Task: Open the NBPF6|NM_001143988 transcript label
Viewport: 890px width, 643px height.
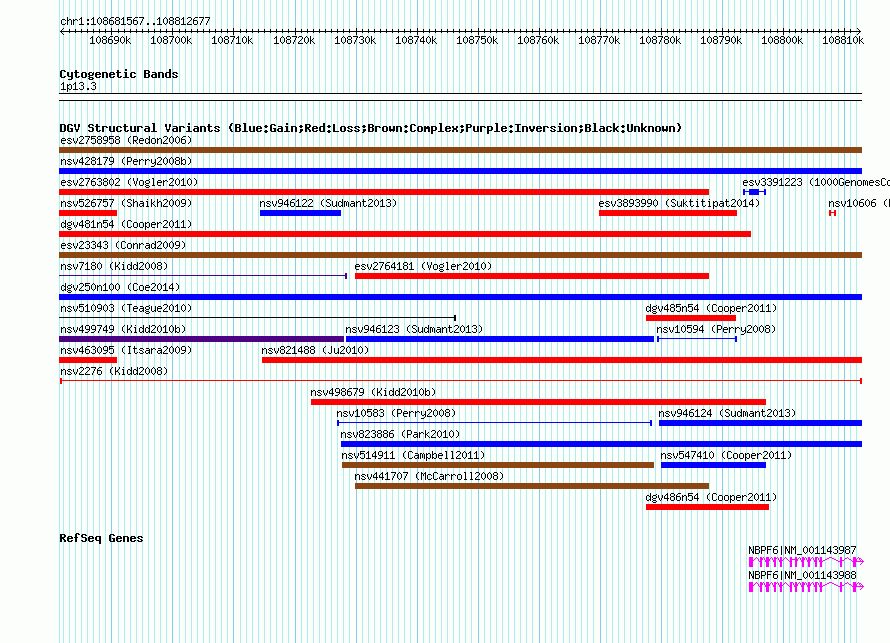Action: 802,575
